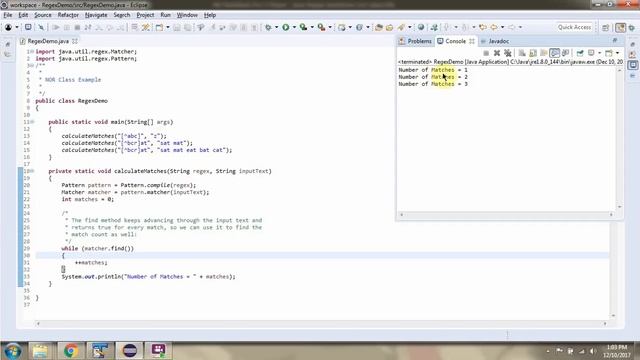Open the Run button dropdown arrow
Viewport: 640px width, 360px height.
(x=294, y=27)
